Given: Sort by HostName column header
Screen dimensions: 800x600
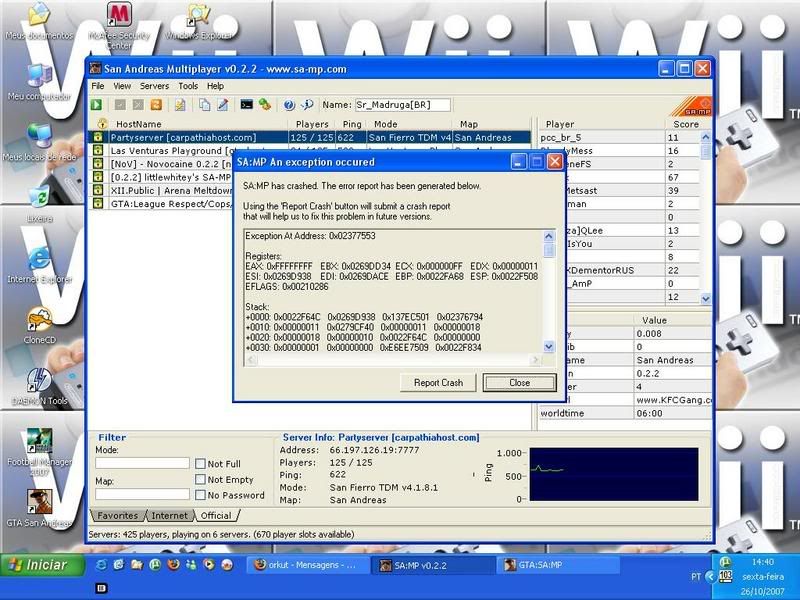Looking at the screenshot, I should coord(198,123).
